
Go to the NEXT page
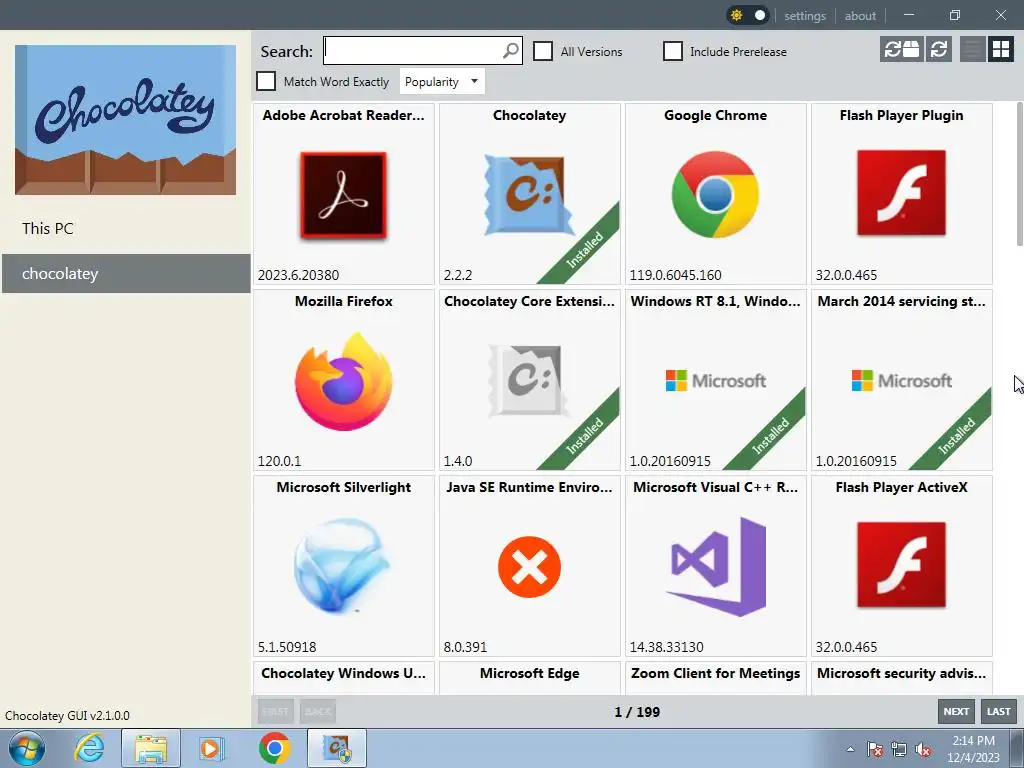pos(956,712)
